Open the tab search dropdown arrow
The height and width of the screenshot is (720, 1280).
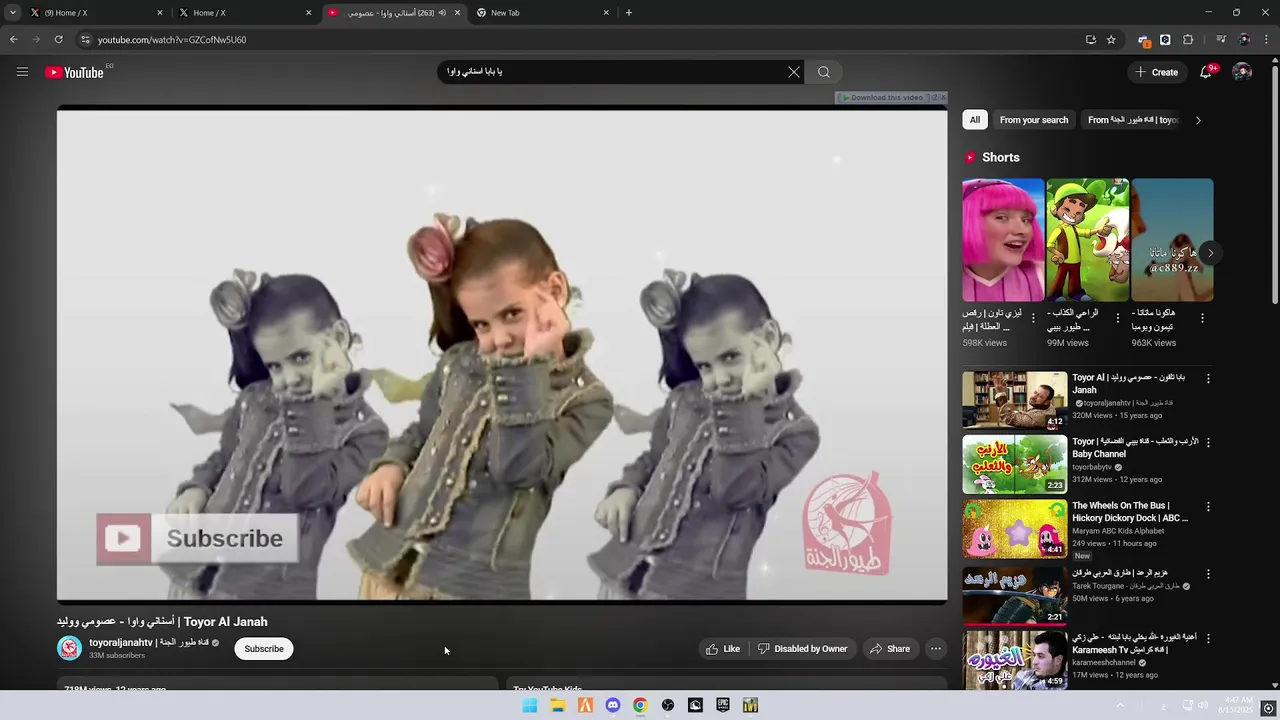coord(12,13)
